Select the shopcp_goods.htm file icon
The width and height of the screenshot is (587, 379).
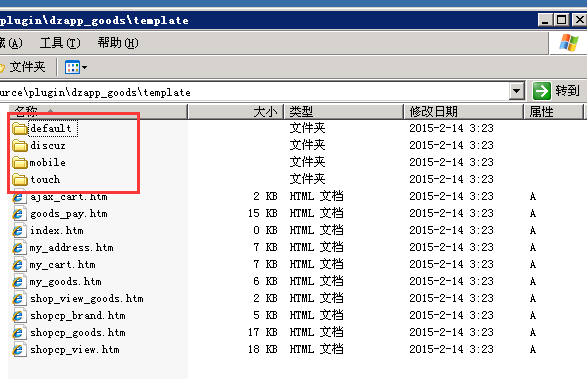[19, 333]
